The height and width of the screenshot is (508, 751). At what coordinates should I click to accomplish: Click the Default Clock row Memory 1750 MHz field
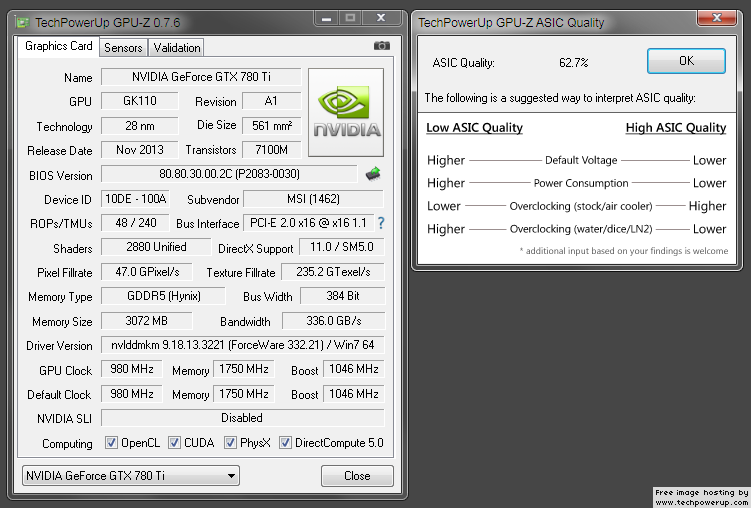244,394
